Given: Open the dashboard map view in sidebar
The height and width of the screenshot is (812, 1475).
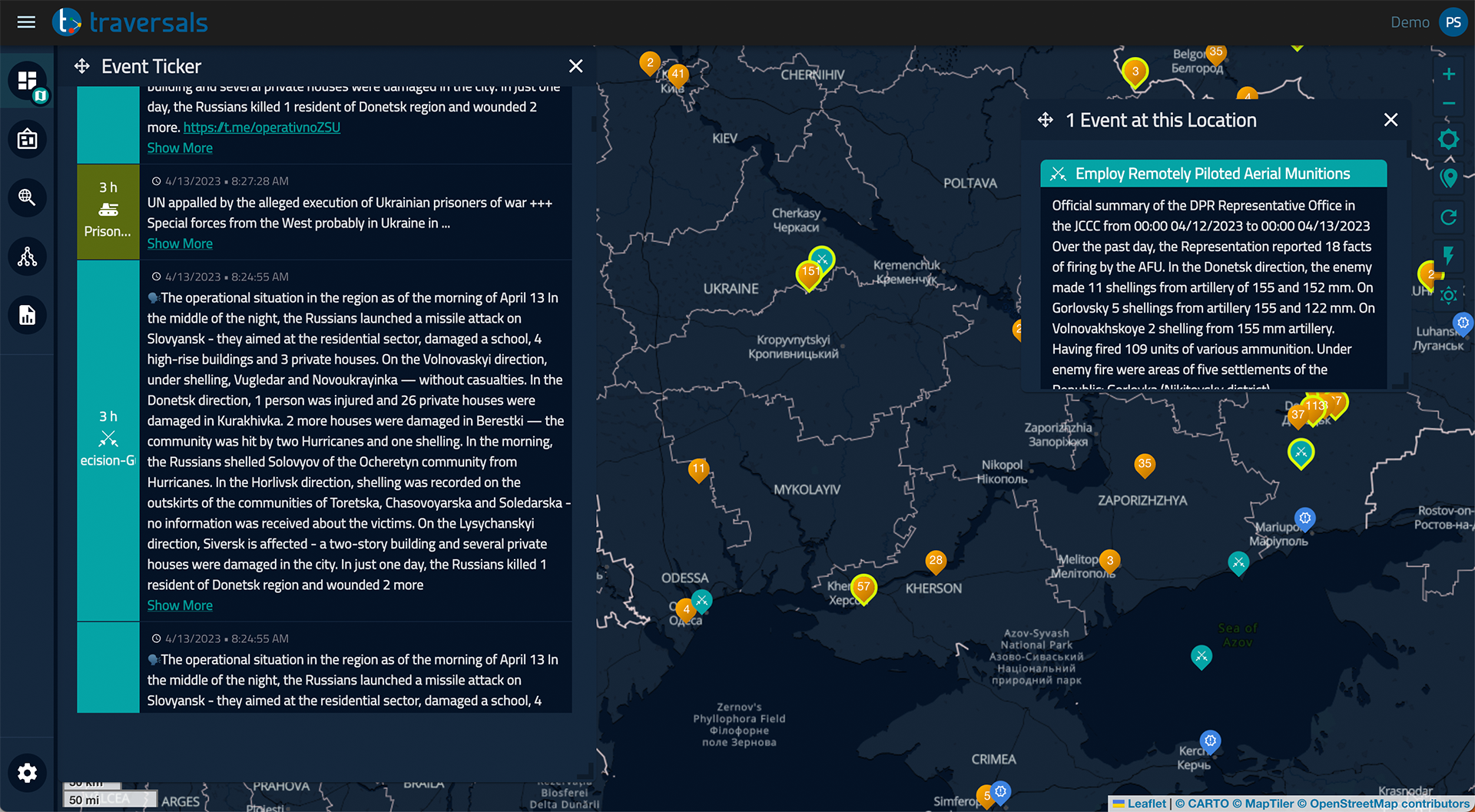Looking at the screenshot, I should pos(28,81).
